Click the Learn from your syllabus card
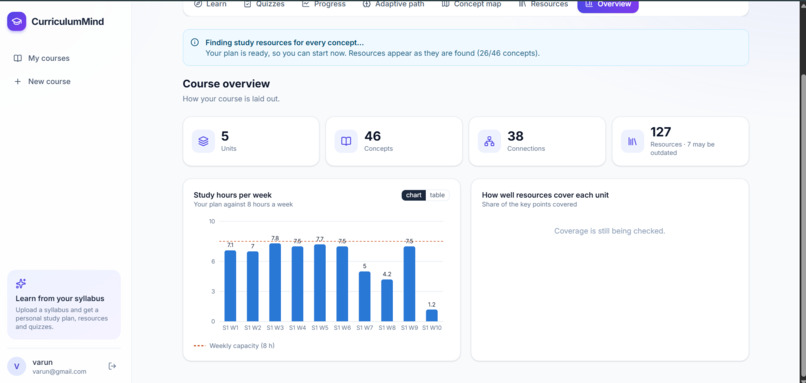Viewport: 806px width, 383px height. (64, 305)
